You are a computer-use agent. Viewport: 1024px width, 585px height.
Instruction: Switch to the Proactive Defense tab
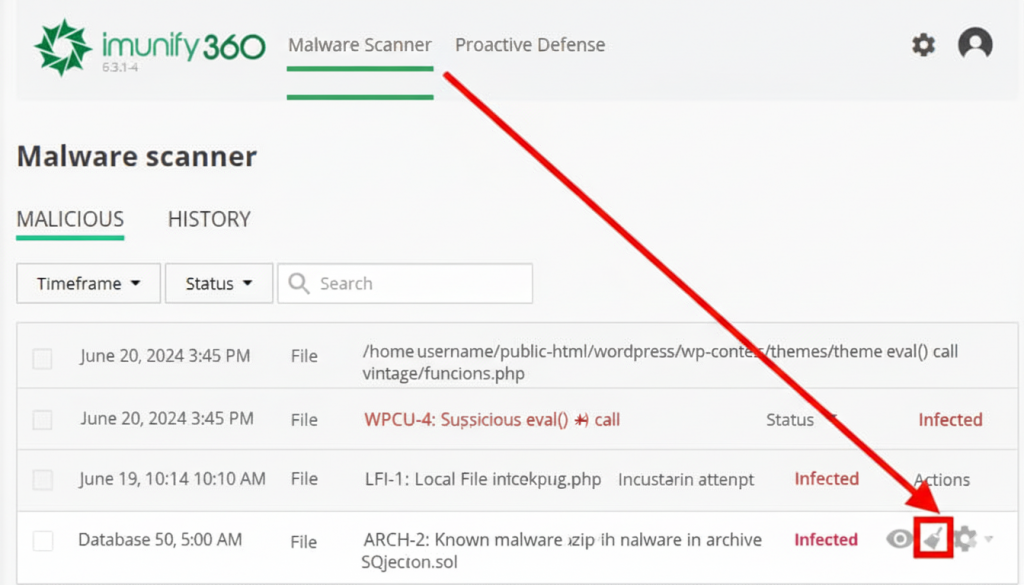[530, 45]
